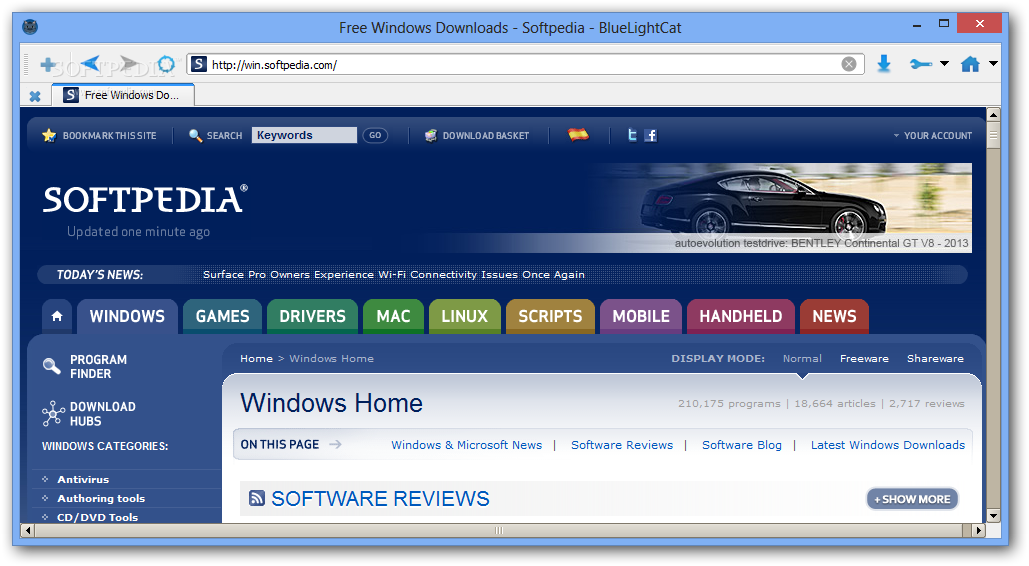Open Program Finder magnifier icon

pyautogui.click(x=51, y=366)
